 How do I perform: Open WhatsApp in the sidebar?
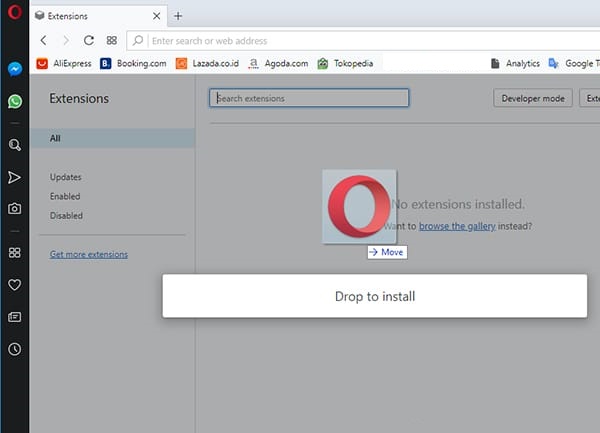coord(15,101)
